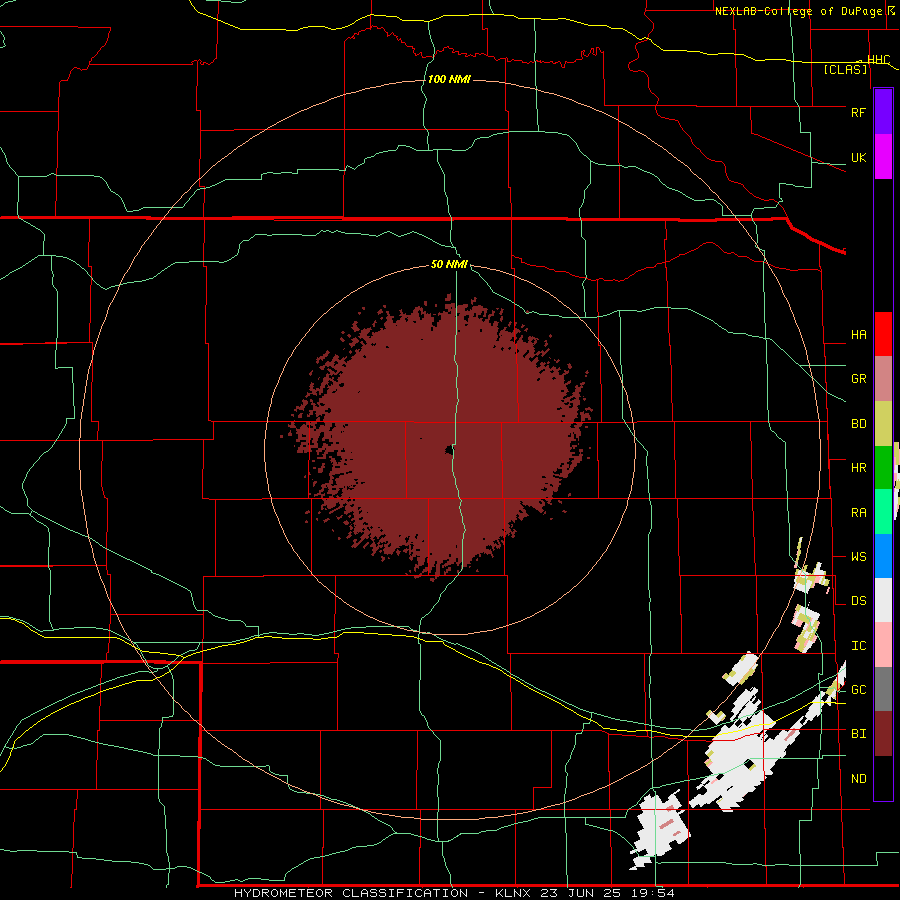The width and height of the screenshot is (900, 900).
Task: Select the "IC" legend label
Action: (858, 646)
